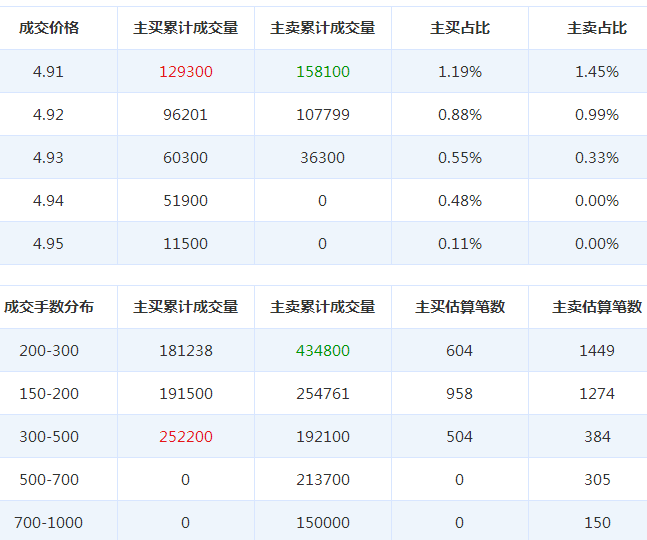The height and width of the screenshot is (540, 647).
Task: Select the 305 cell
Action: [597, 479]
